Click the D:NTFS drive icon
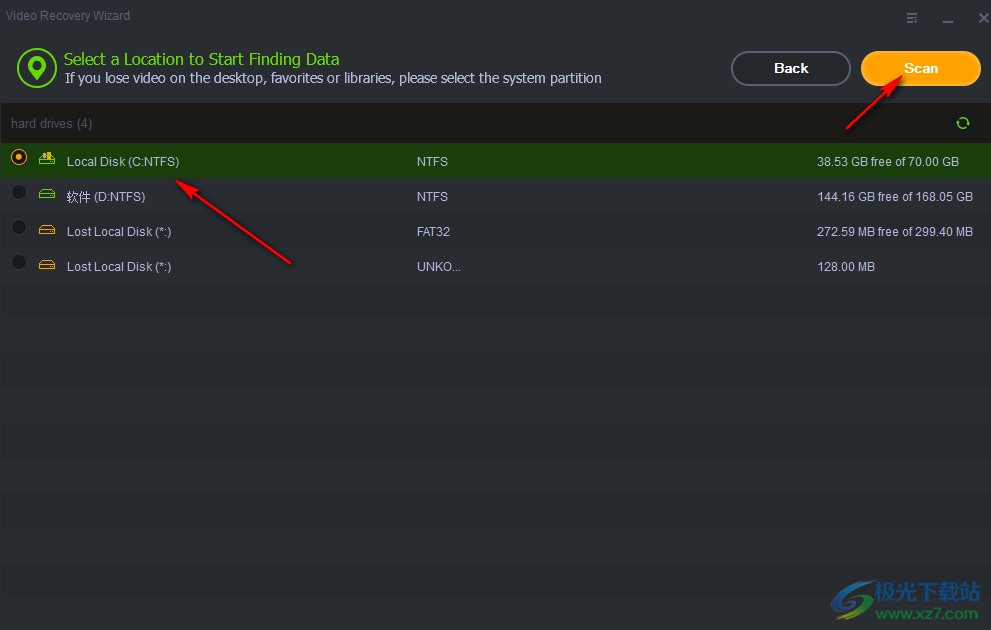Image resolution: width=991 pixels, height=630 pixels. 47,194
